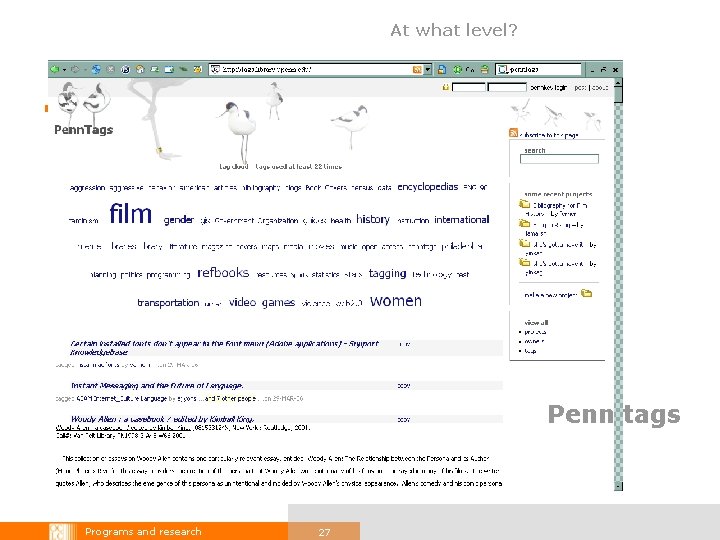Viewport: 720px width, 540px height.
Task: Select the international tag
Action: [x=461, y=219]
